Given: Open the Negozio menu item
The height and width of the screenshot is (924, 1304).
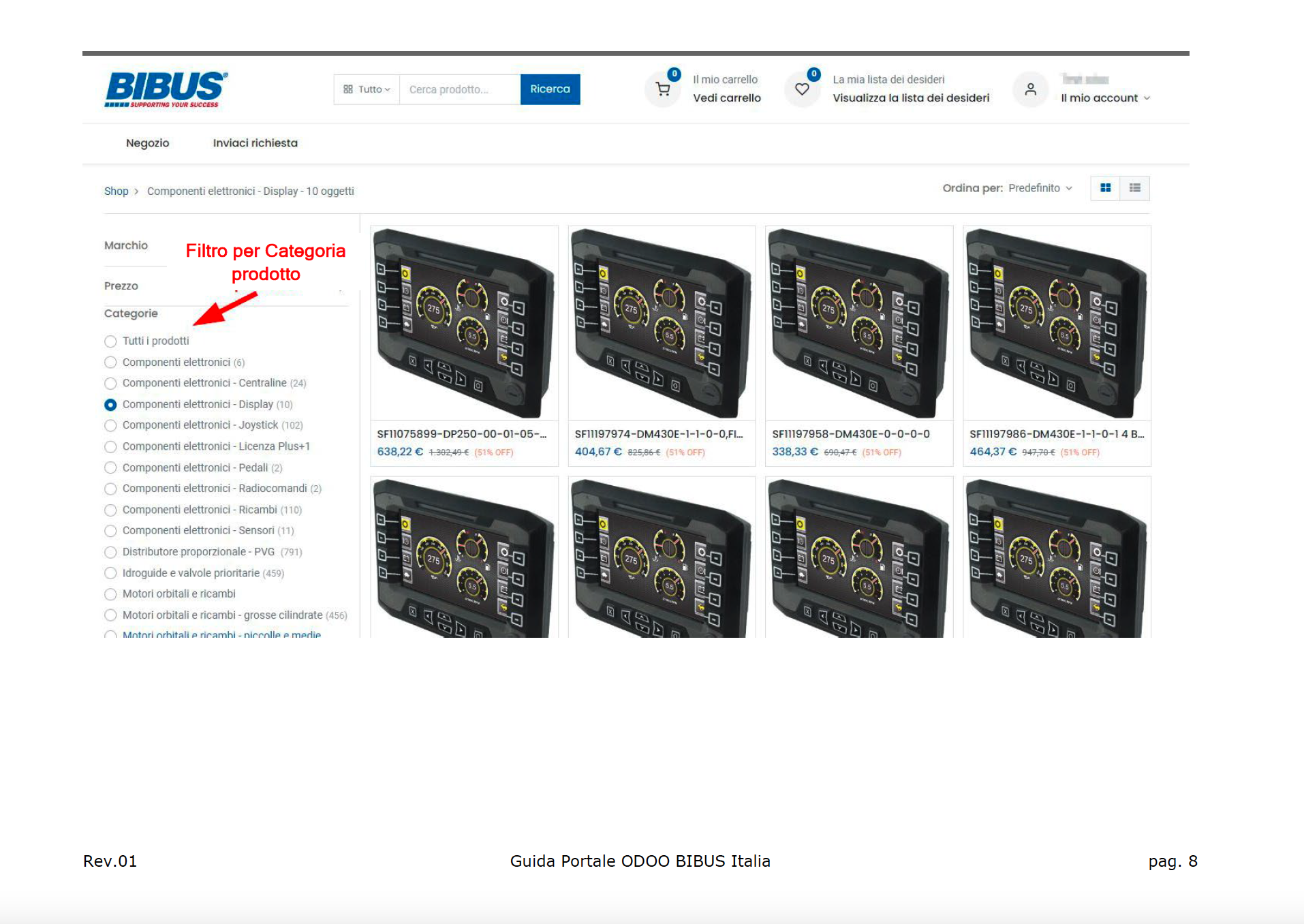Looking at the screenshot, I should click(147, 143).
